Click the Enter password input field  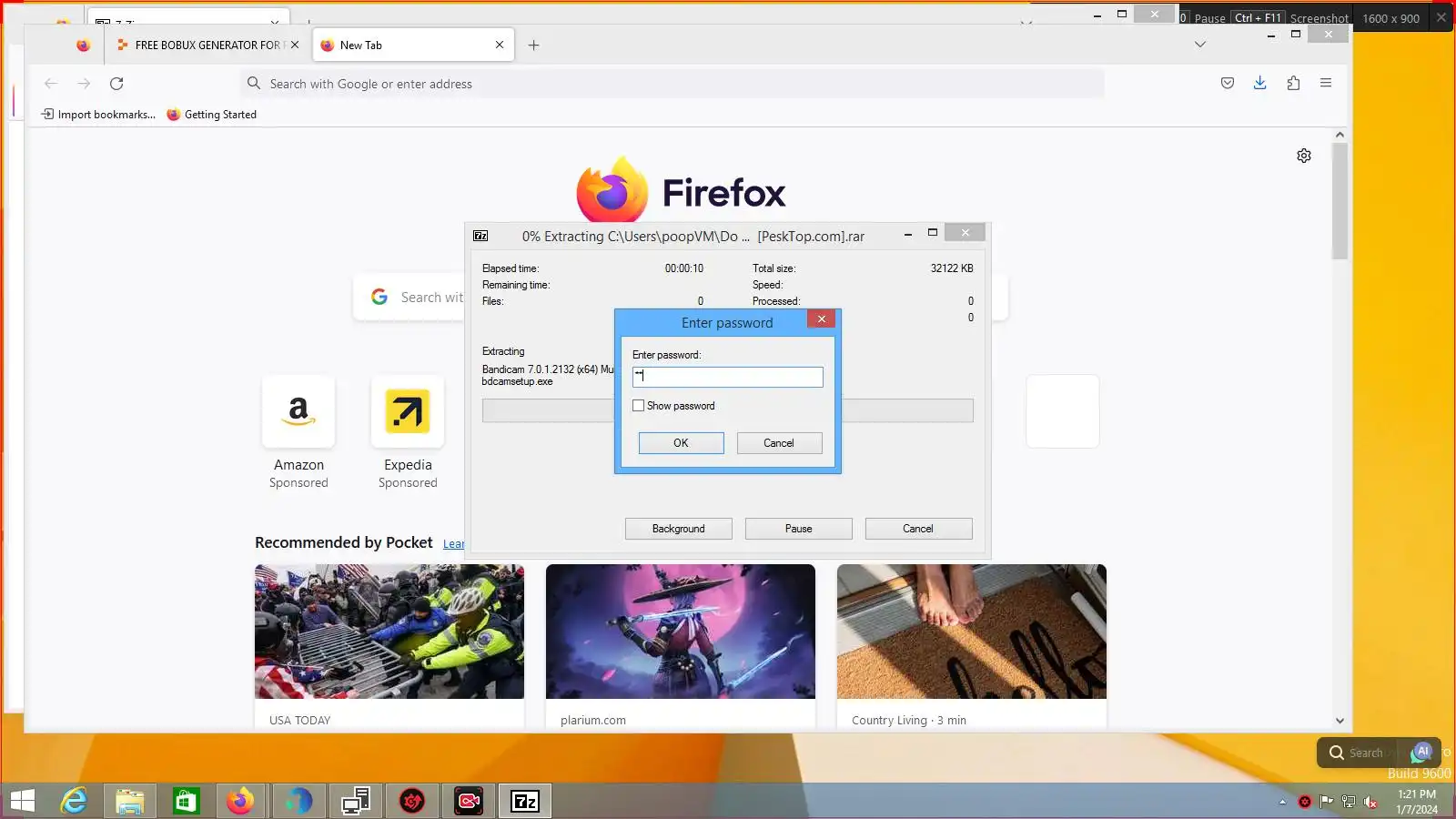[728, 377]
